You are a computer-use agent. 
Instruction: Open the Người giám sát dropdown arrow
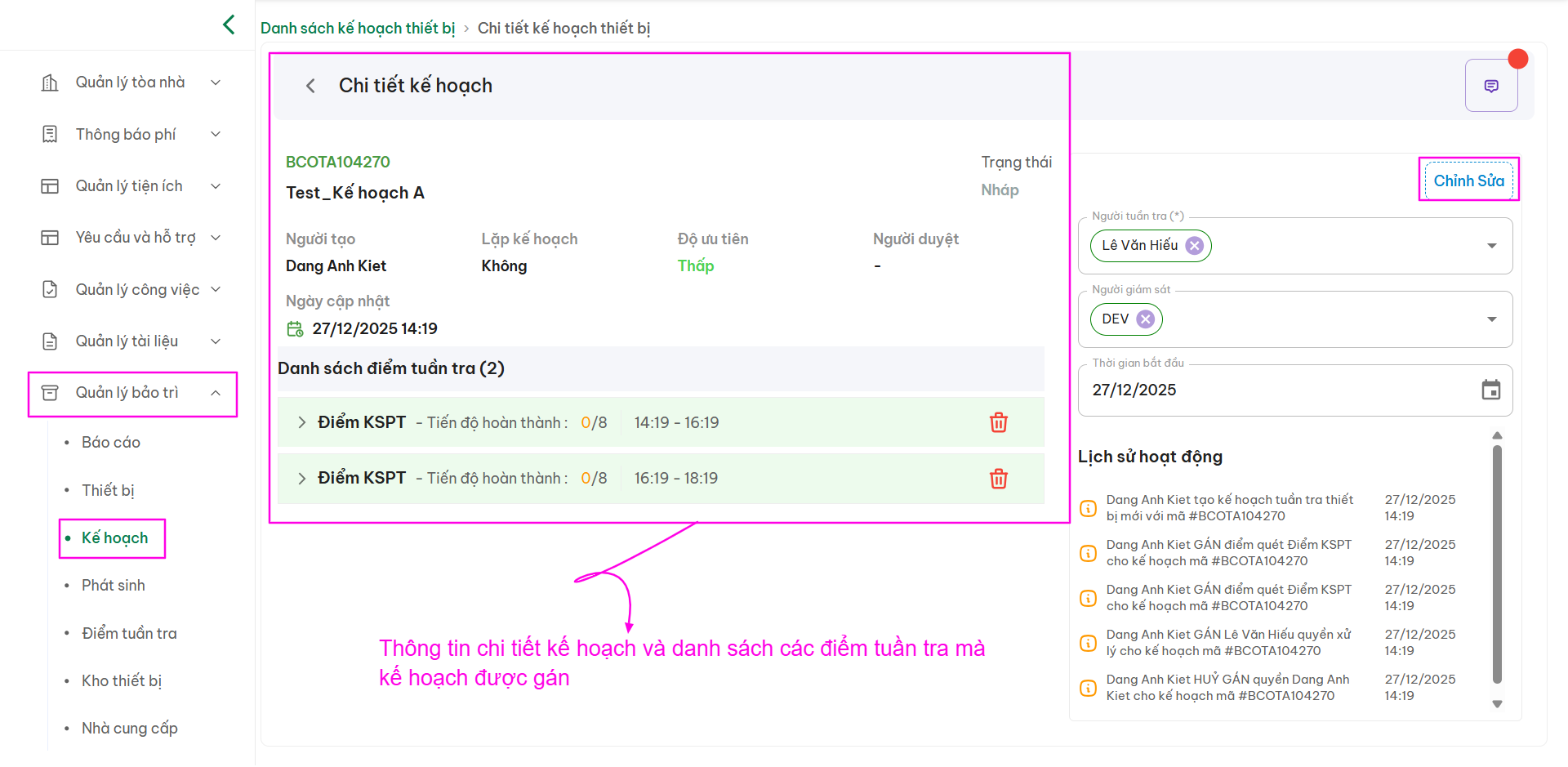pos(1491,319)
